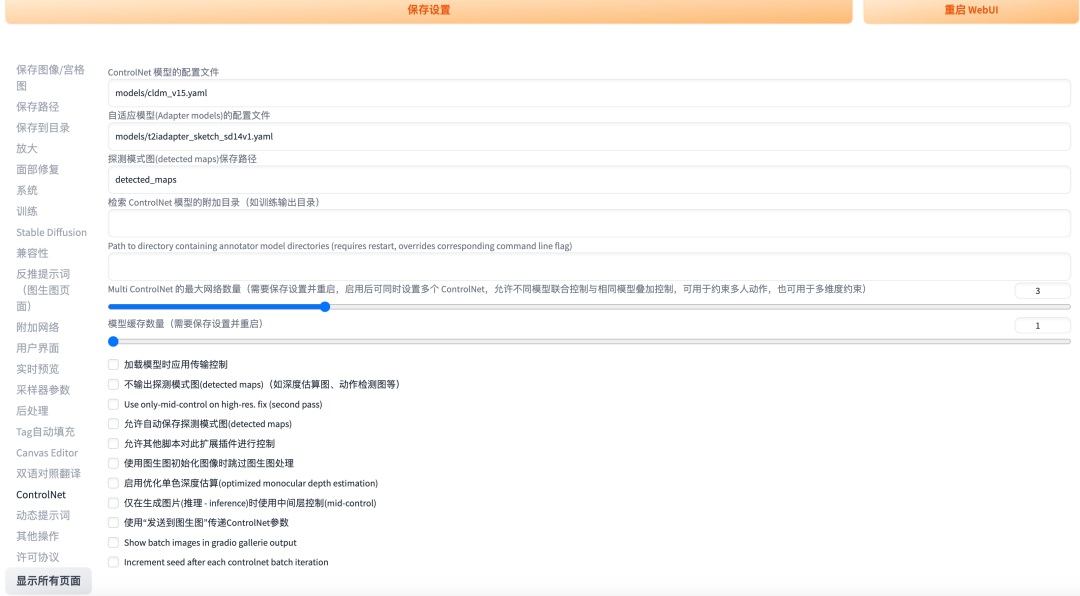Select the 双语对照翻译 sidebar entry
Viewport: 1080px width, 596px height.
45,473
